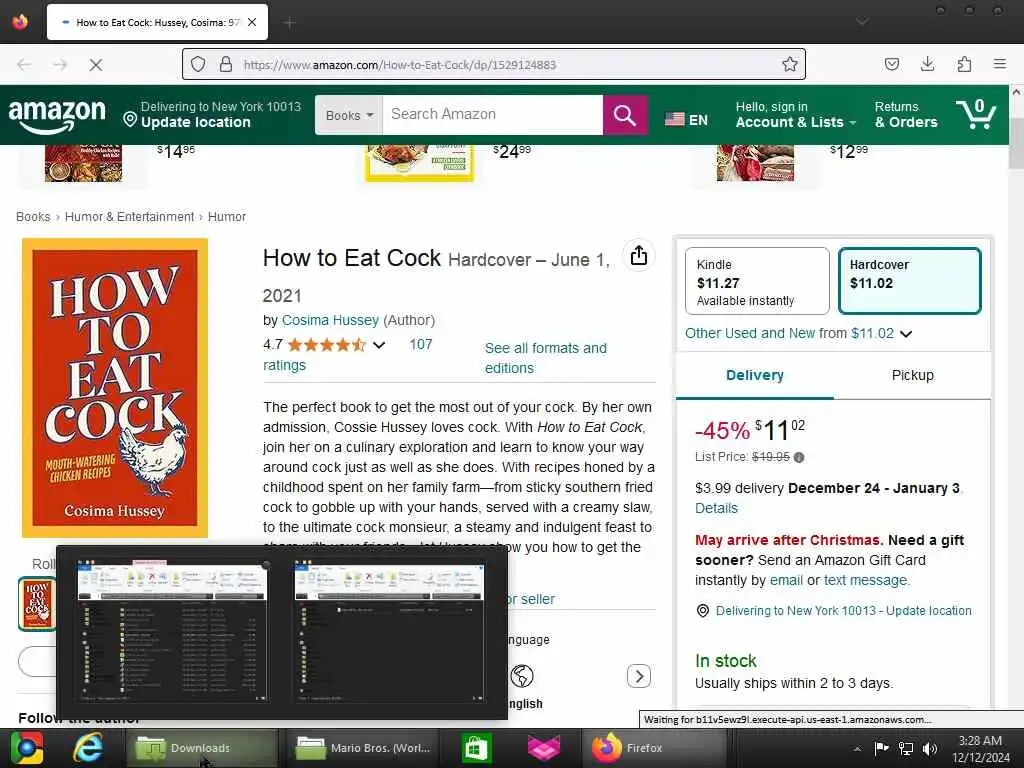The image size is (1024, 768).
Task: Launch Chrome from the taskbar
Action: coord(26,748)
